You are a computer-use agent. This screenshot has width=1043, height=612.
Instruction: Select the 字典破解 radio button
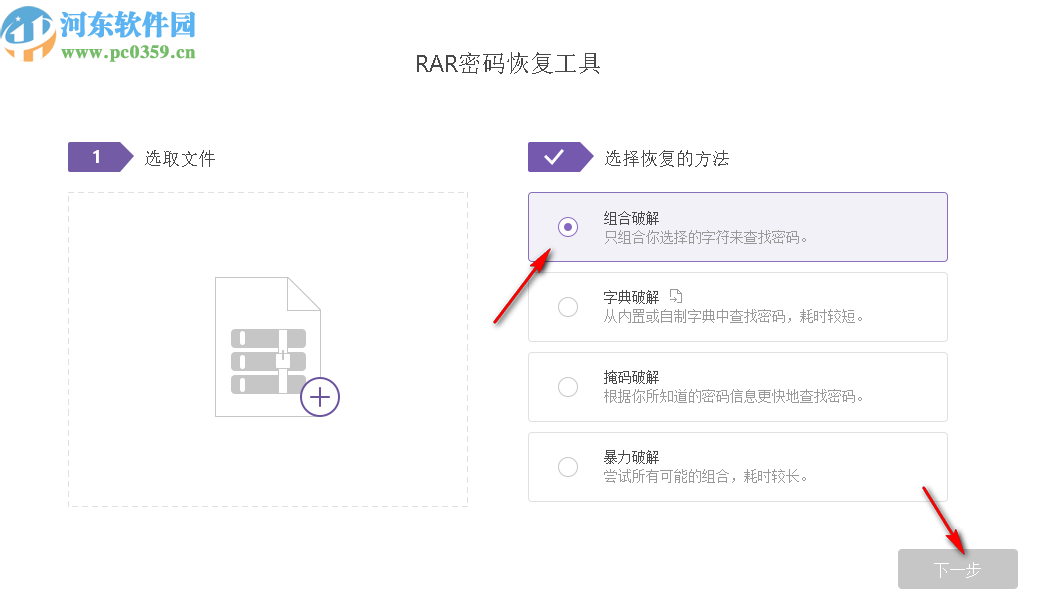(x=568, y=307)
